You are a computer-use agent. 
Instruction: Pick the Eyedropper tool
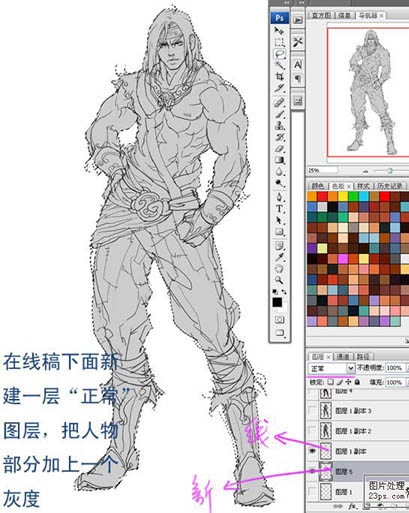pyautogui.click(x=280, y=257)
